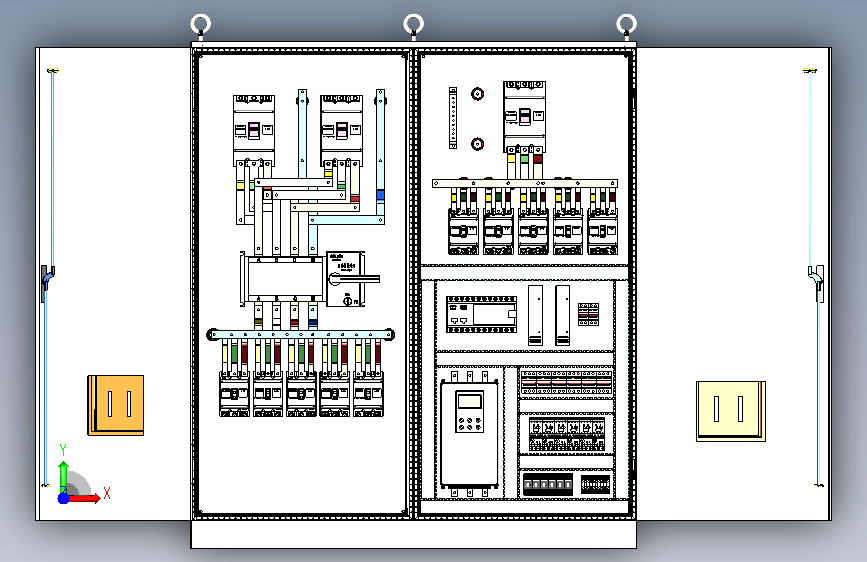This screenshot has height=562, width=867.
Task: Select the orange document pocket on left door
Action: tap(116, 405)
